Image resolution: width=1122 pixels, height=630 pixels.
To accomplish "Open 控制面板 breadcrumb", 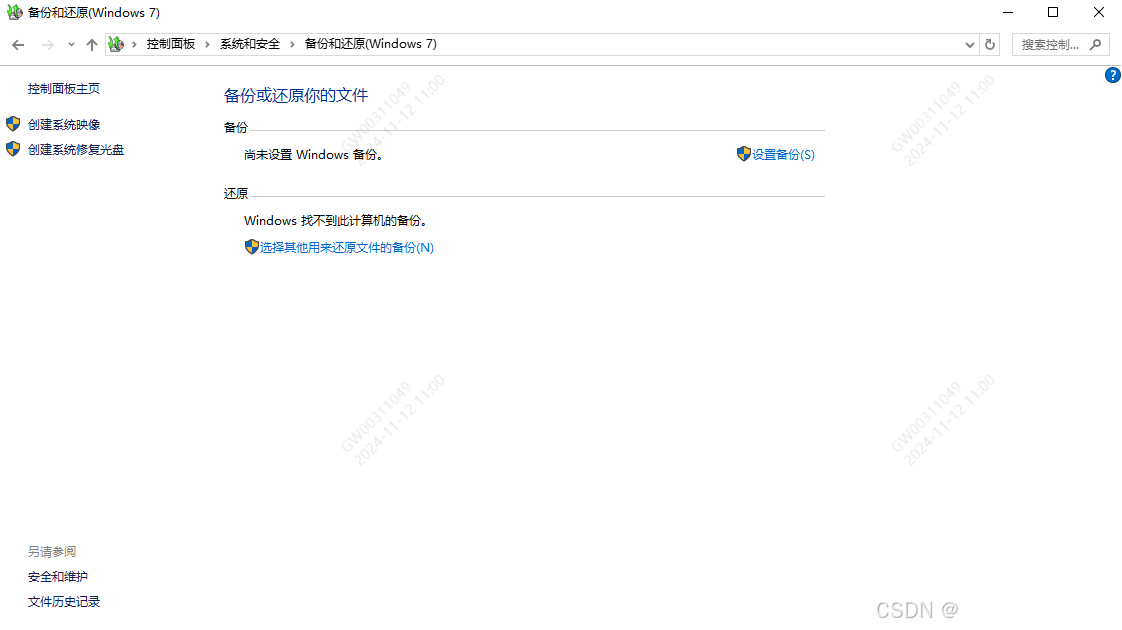I will [170, 44].
